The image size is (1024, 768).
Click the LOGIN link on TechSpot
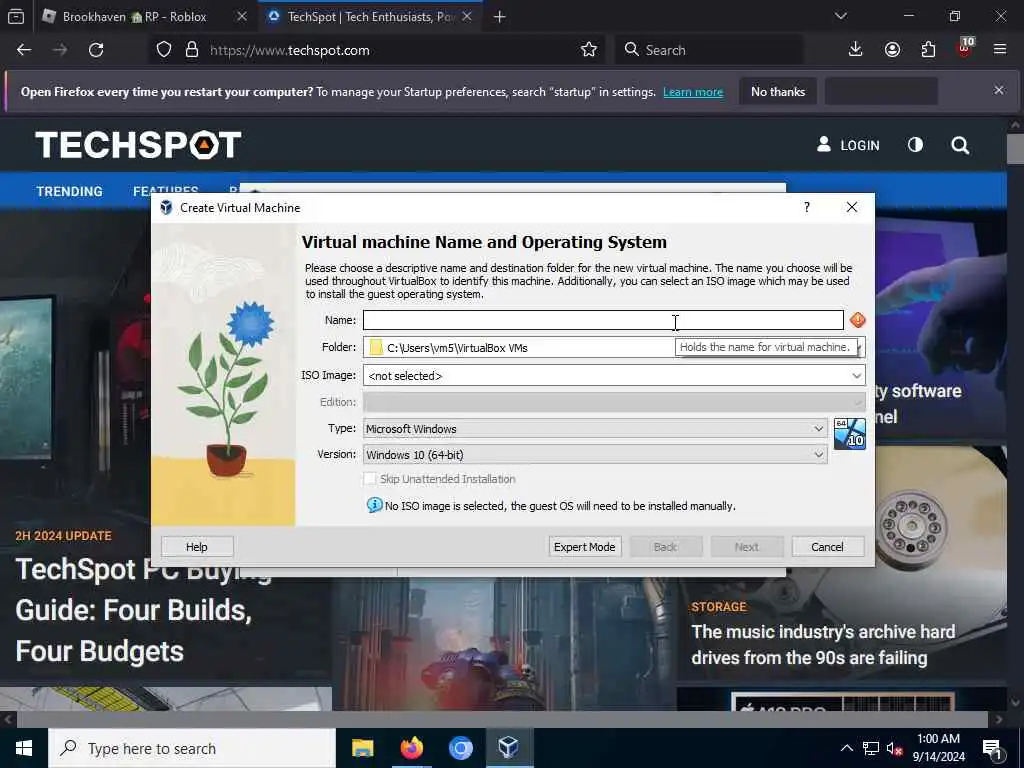click(848, 145)
